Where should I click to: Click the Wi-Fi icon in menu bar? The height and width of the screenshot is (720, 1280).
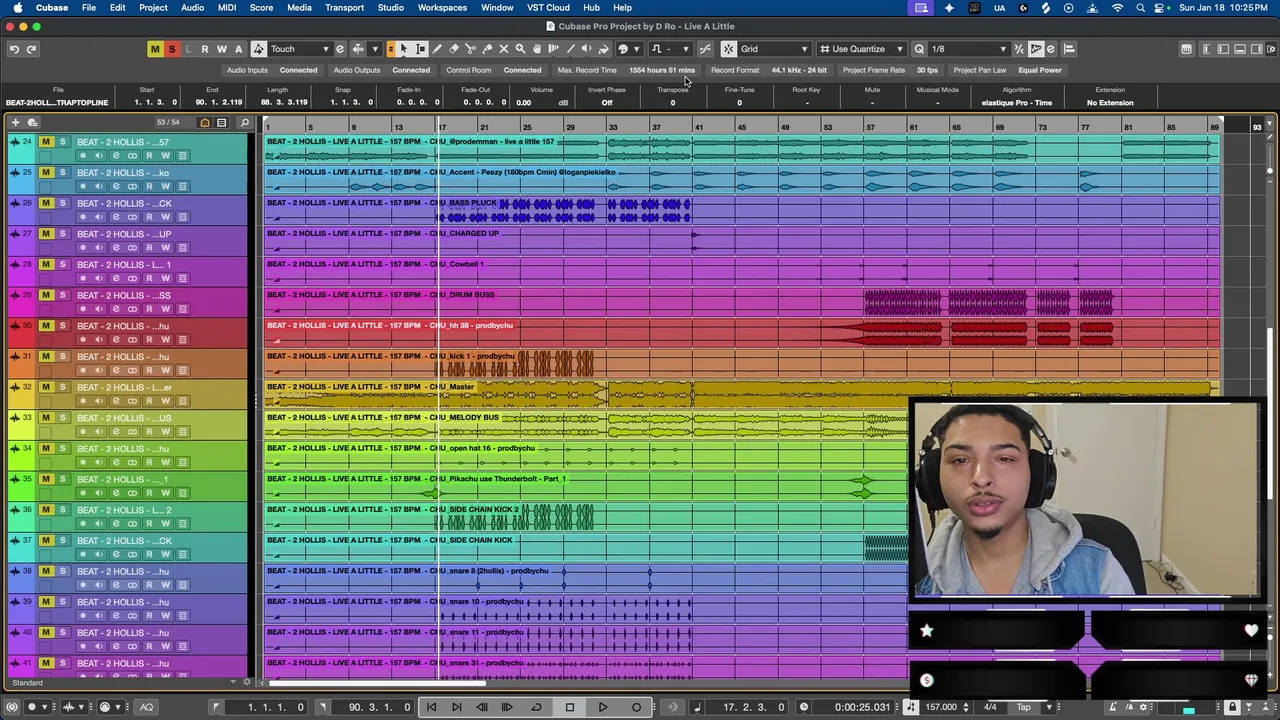[1118, 8]
